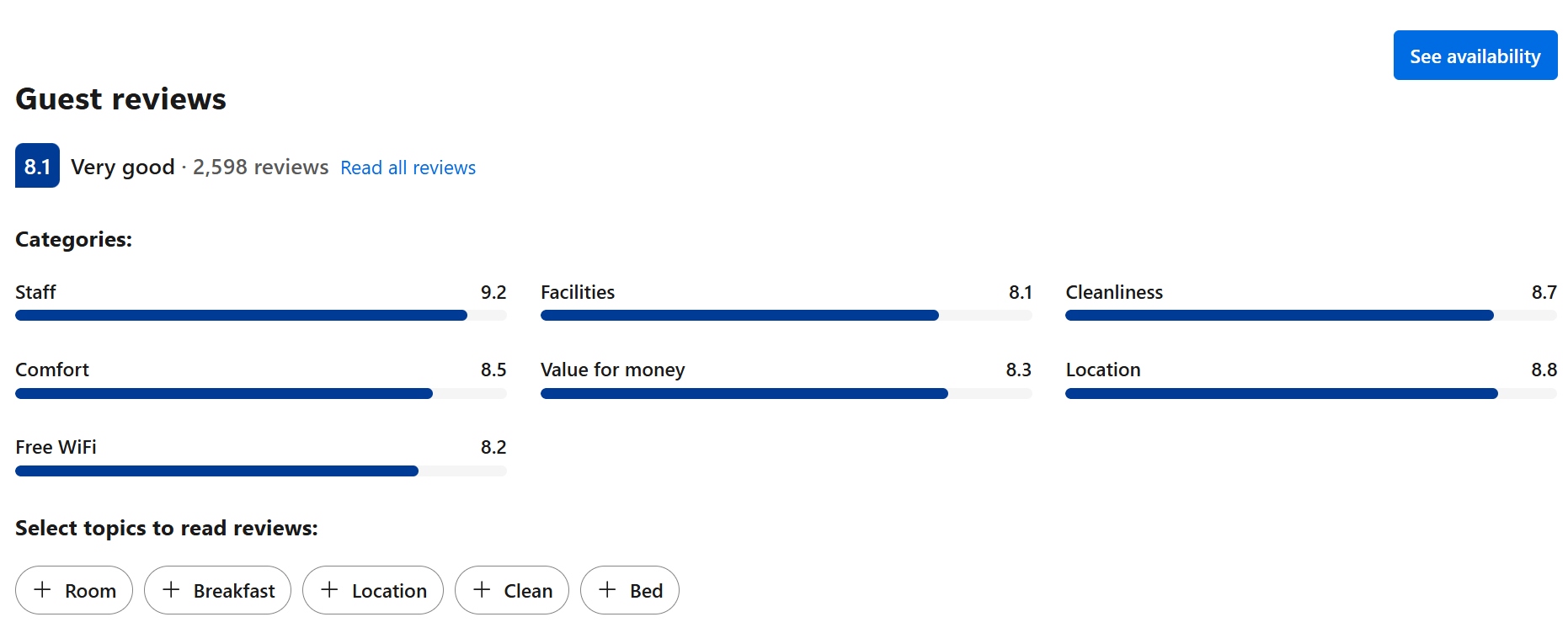The width and height of the screenshot is (1568, 633).
Task: Click the Value for money rating bar
Action: click(x=786, y=394)
